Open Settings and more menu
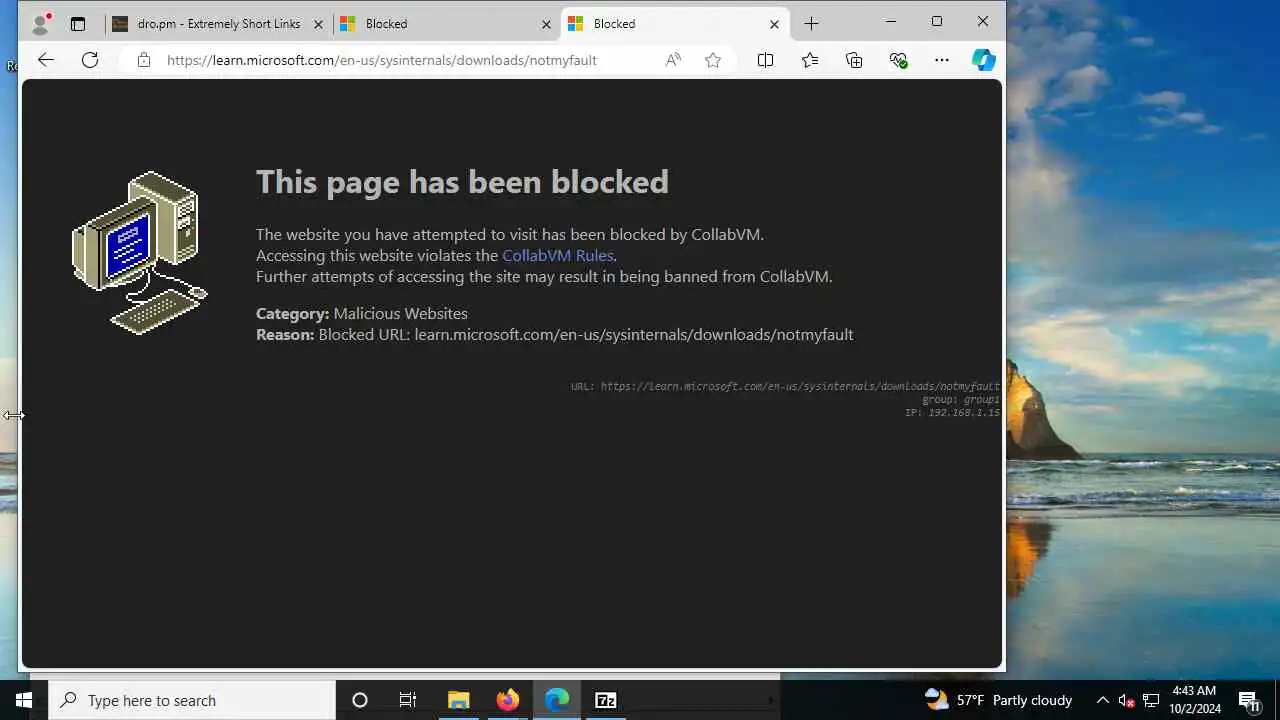The image size is (1280, 720). click(942, 60)
